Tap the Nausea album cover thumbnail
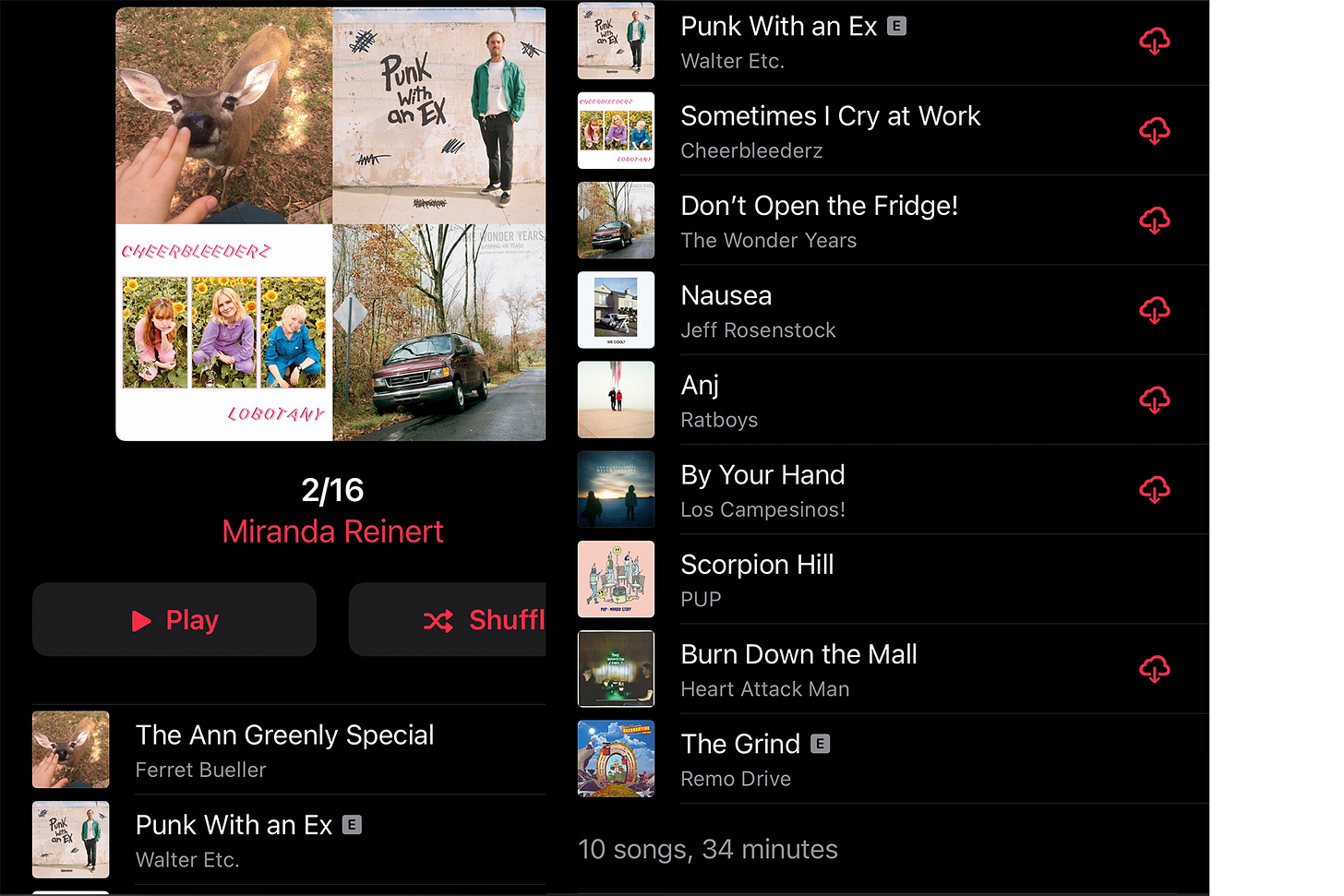 click(x=616, y=310)
